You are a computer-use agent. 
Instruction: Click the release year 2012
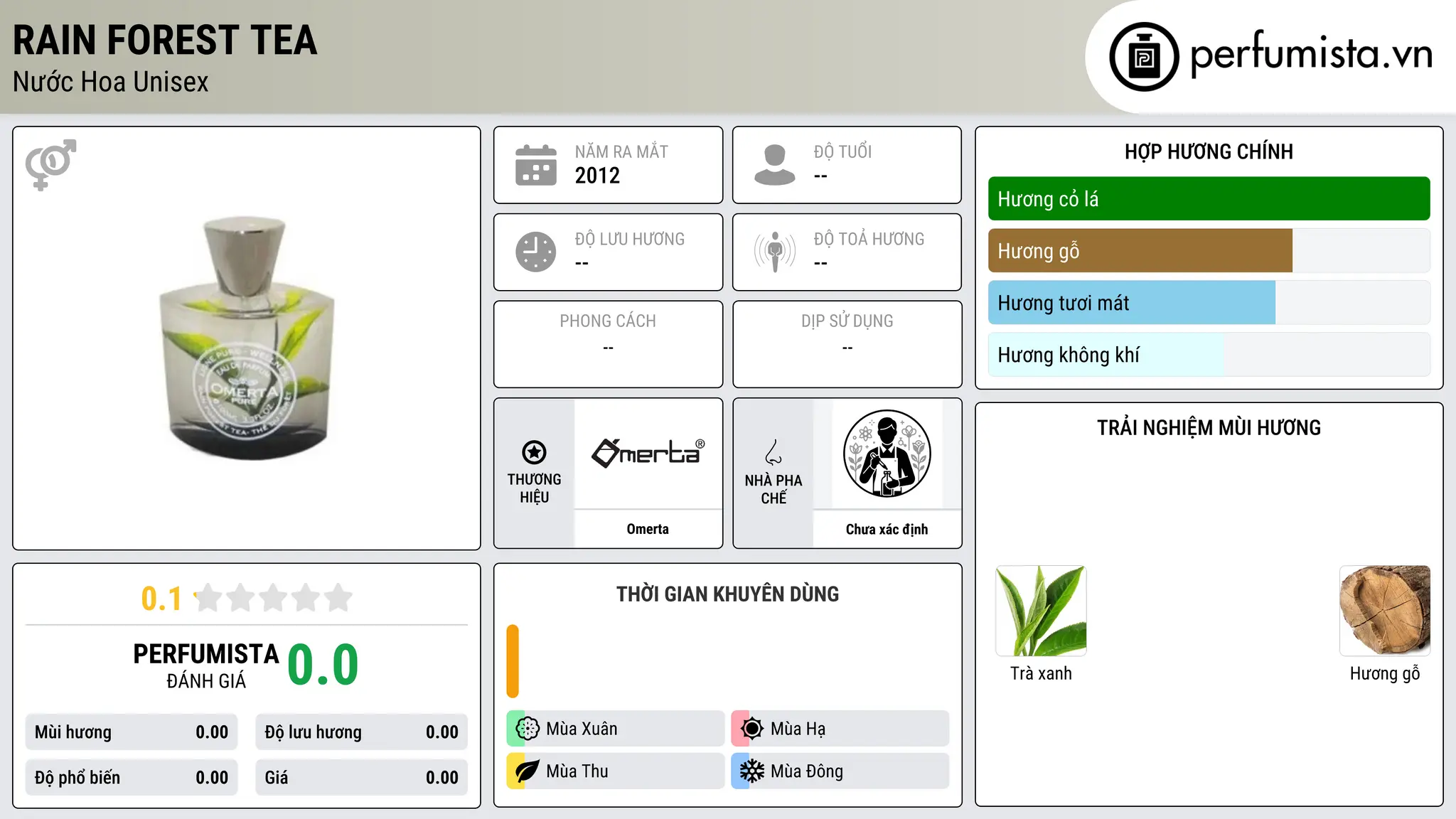pos(597,176)
